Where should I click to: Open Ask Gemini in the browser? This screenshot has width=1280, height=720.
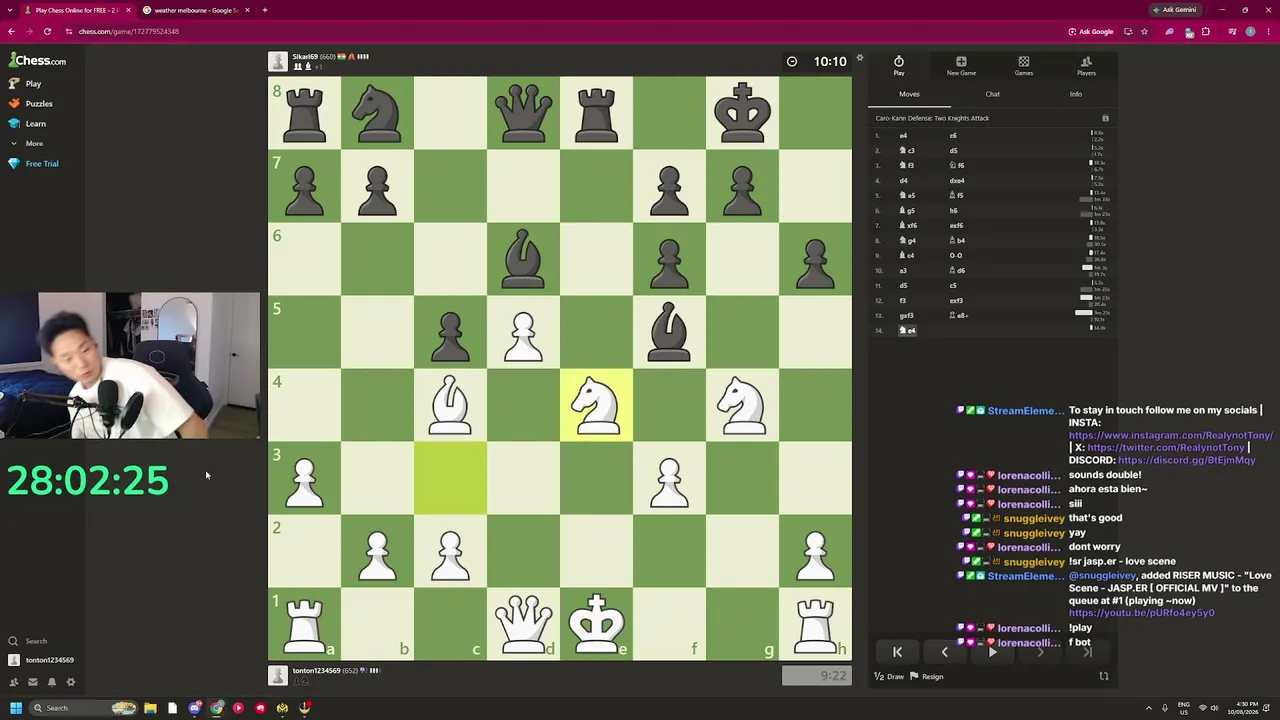[1174, 10]
